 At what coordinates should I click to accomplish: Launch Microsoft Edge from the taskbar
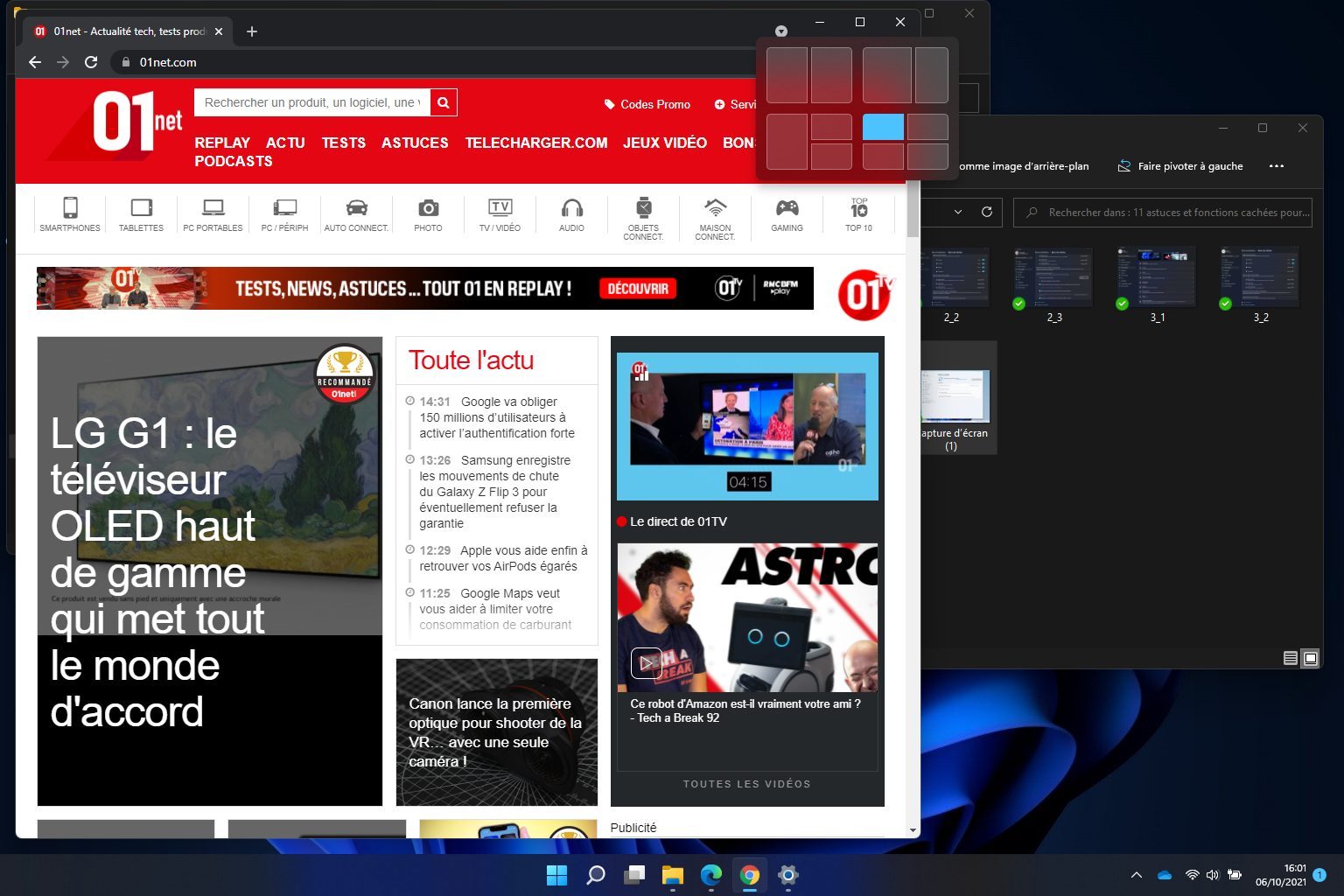click(x=711, y=875)
